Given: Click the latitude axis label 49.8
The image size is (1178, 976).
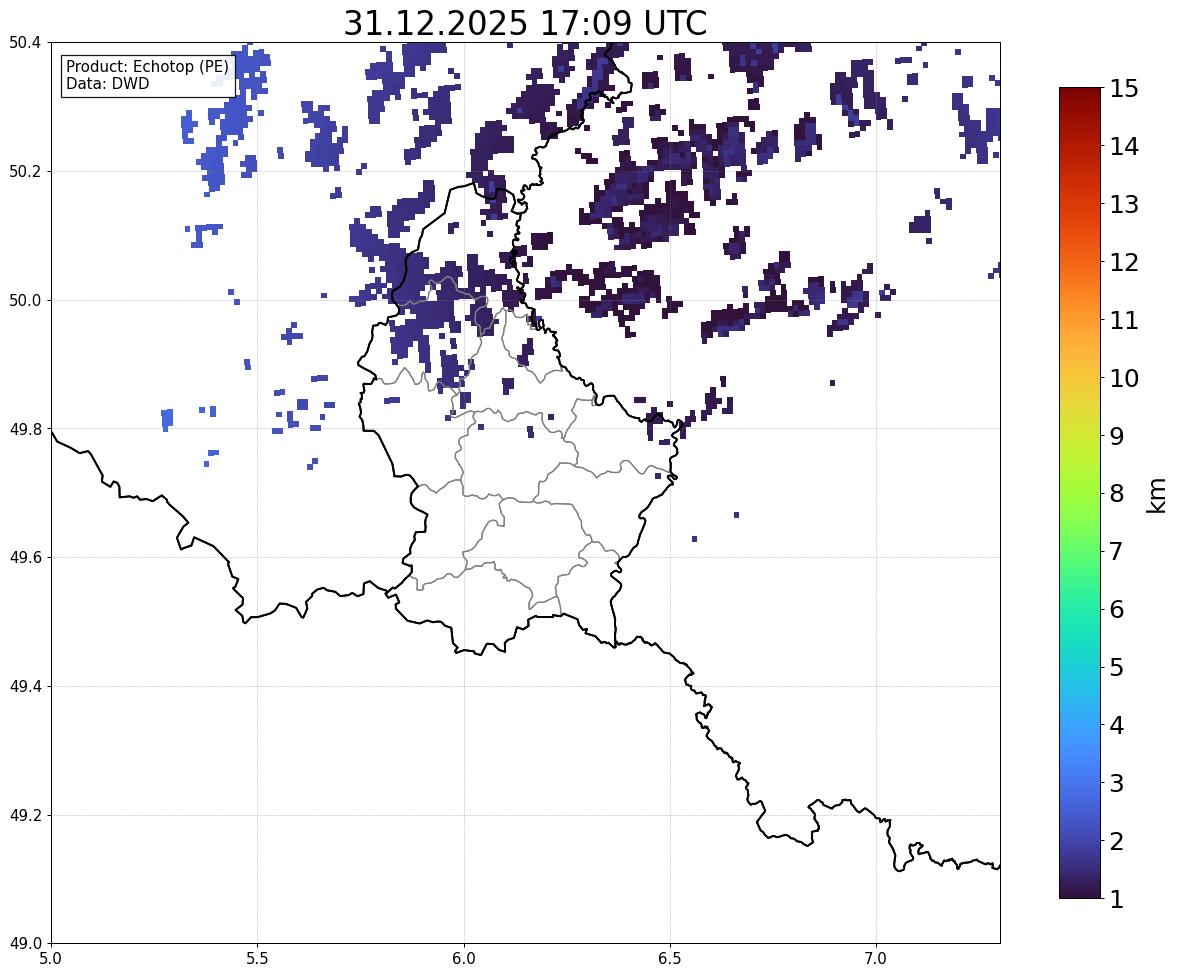Looking at the screenshot, I should tap(24, 429).
